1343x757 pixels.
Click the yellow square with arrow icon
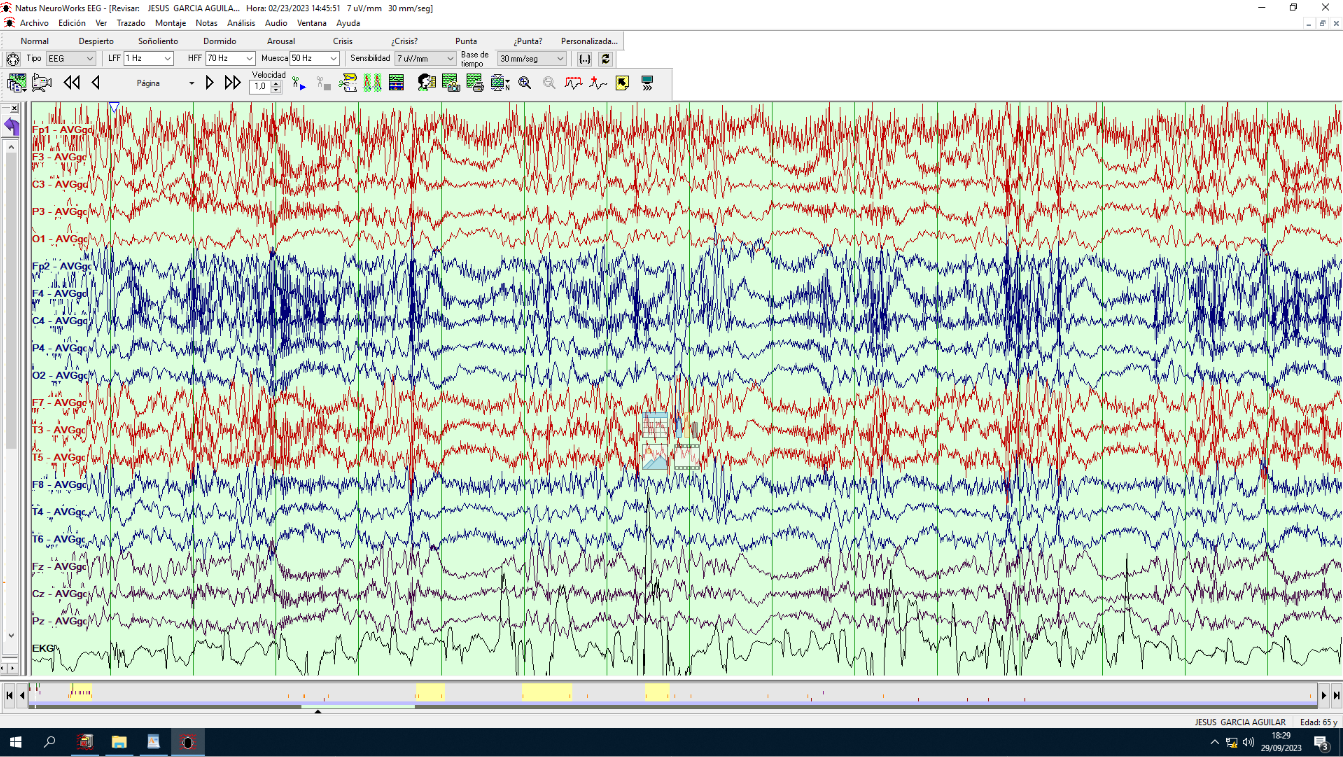click(x=622, y=83)
